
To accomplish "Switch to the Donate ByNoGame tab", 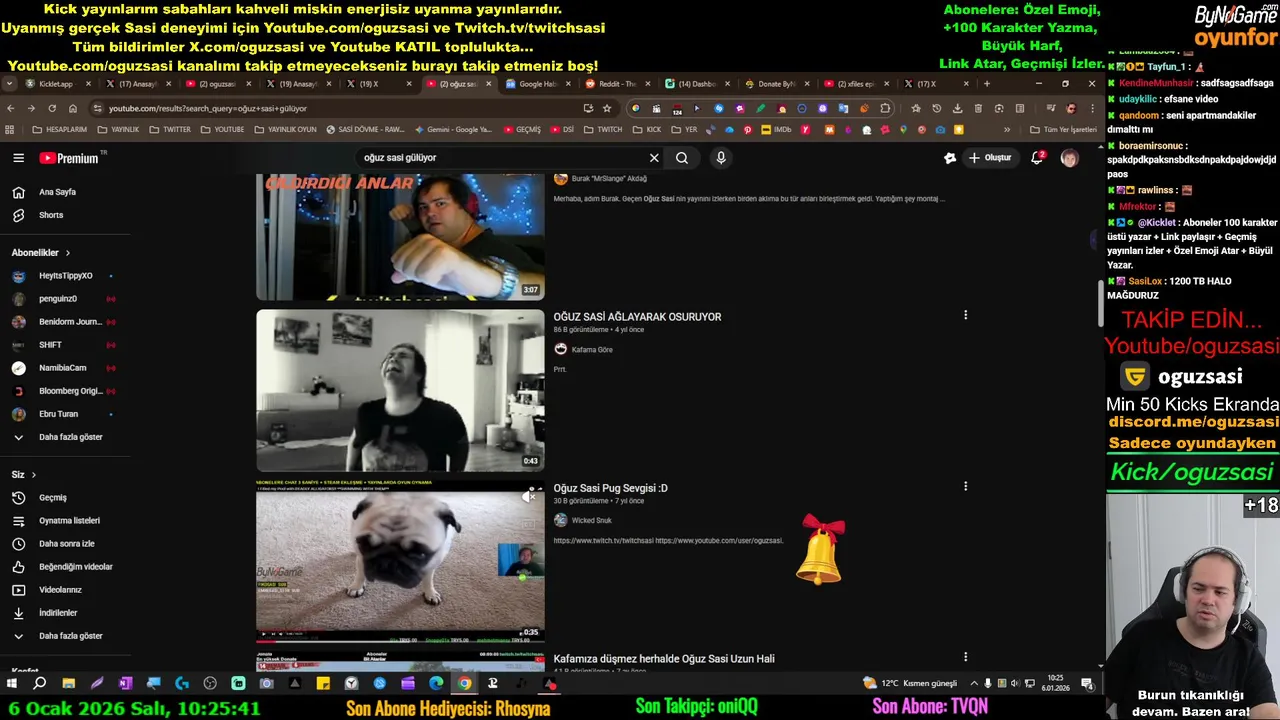I will point(777,84).
